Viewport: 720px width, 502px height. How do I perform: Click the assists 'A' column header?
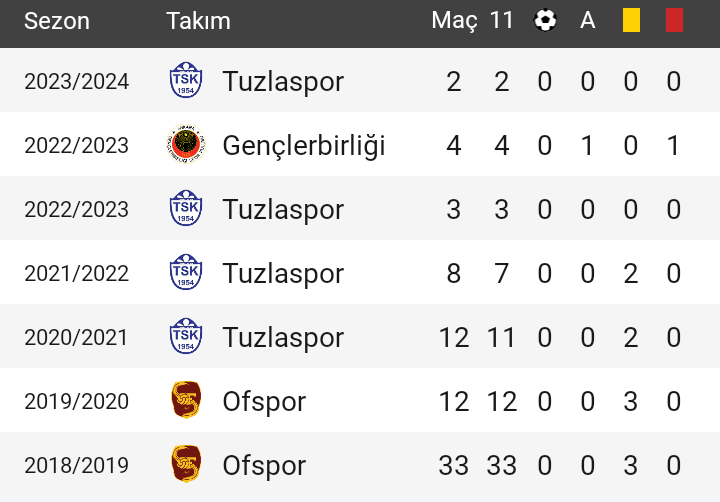coord(588,21)
